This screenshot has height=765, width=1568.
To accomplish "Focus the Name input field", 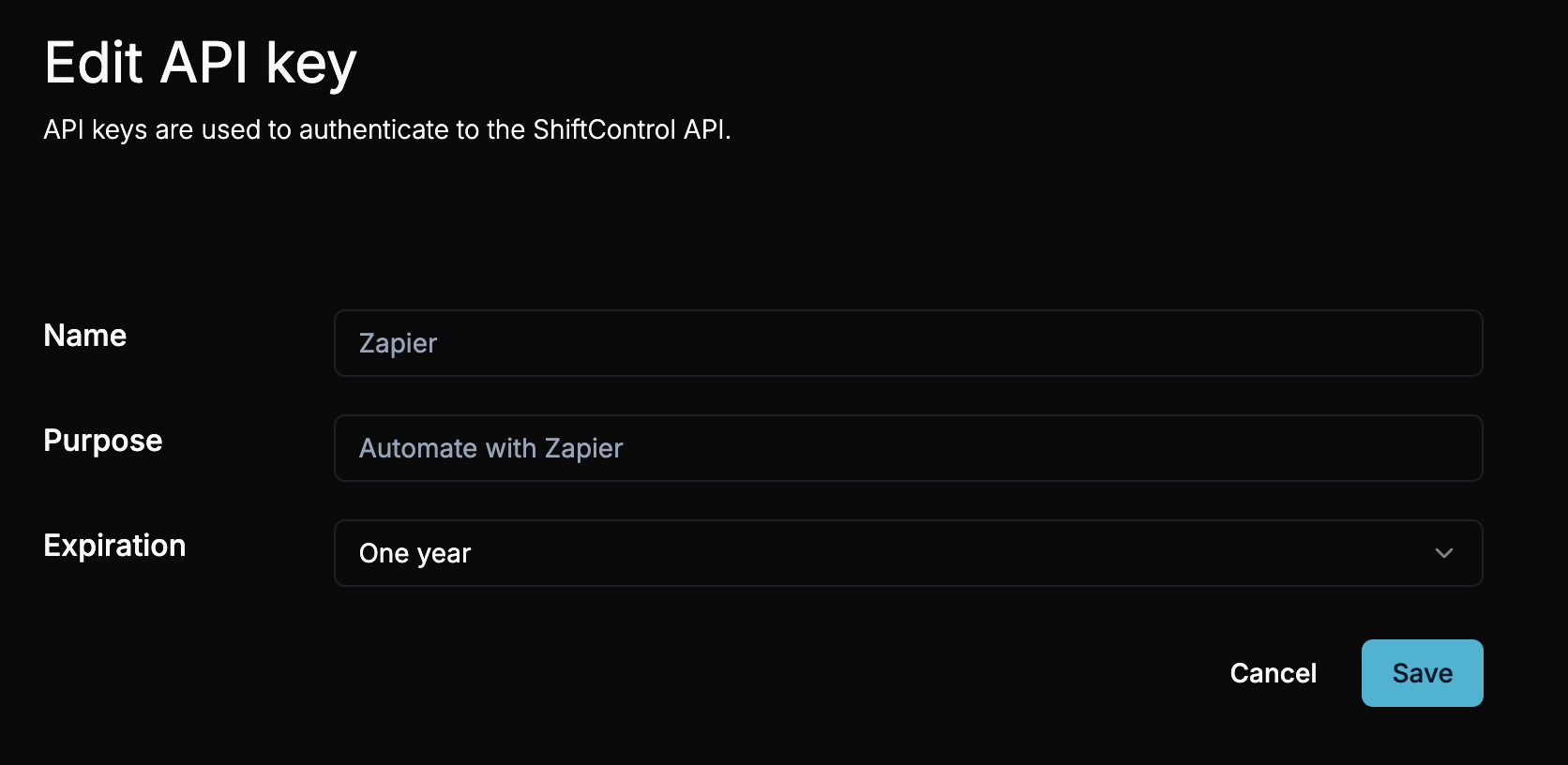I will (x=908, y=343).
